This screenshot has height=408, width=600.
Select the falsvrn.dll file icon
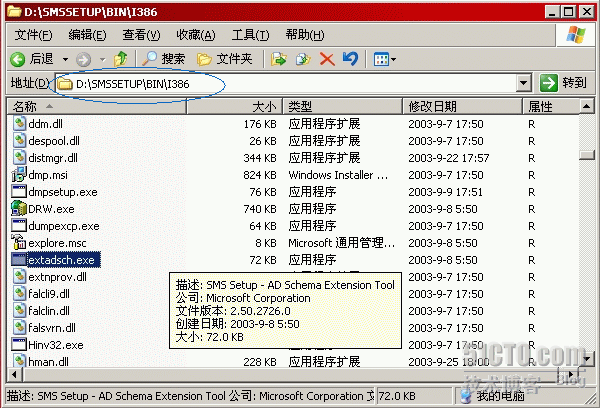pyautogui.click(x=19, y=328)
